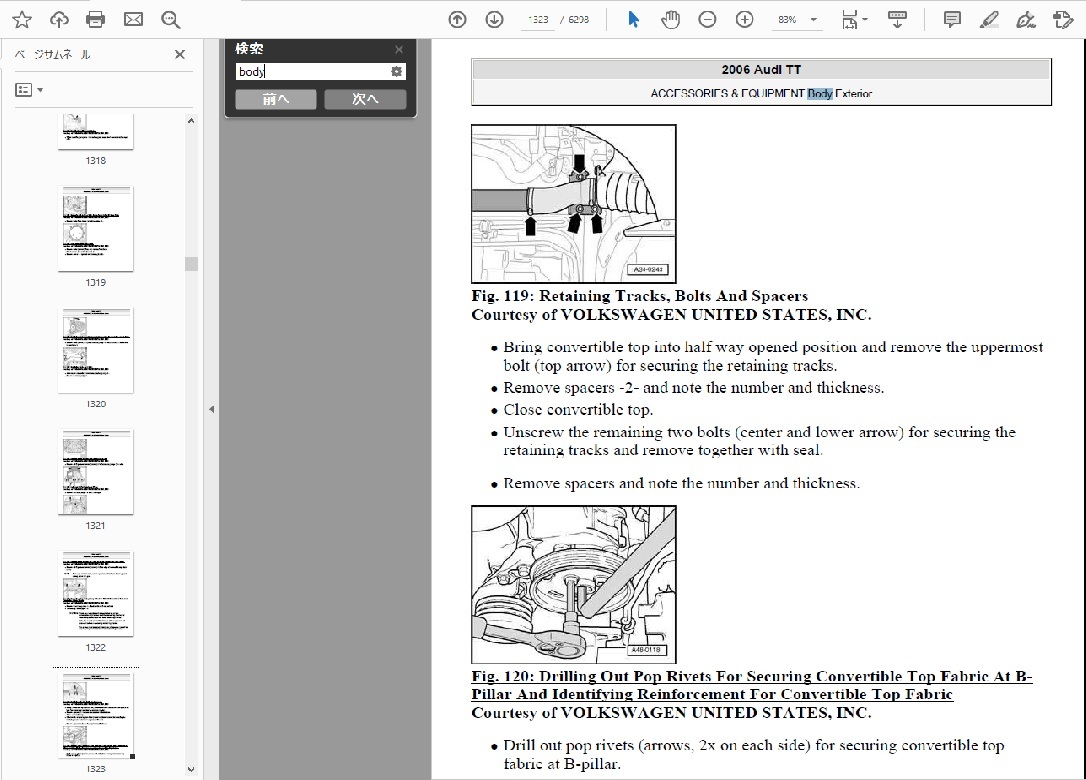Click the search text field

[313, 71]
